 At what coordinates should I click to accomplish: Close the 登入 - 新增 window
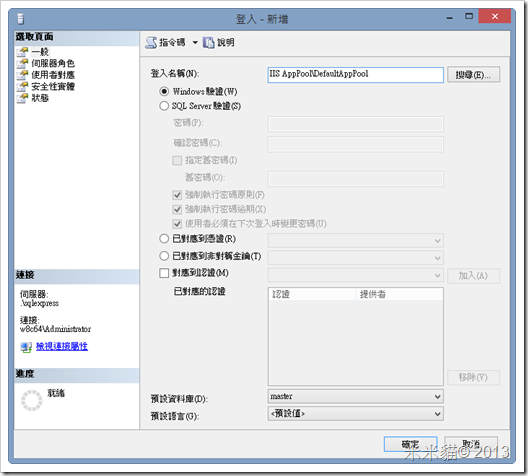coord(495,16)
